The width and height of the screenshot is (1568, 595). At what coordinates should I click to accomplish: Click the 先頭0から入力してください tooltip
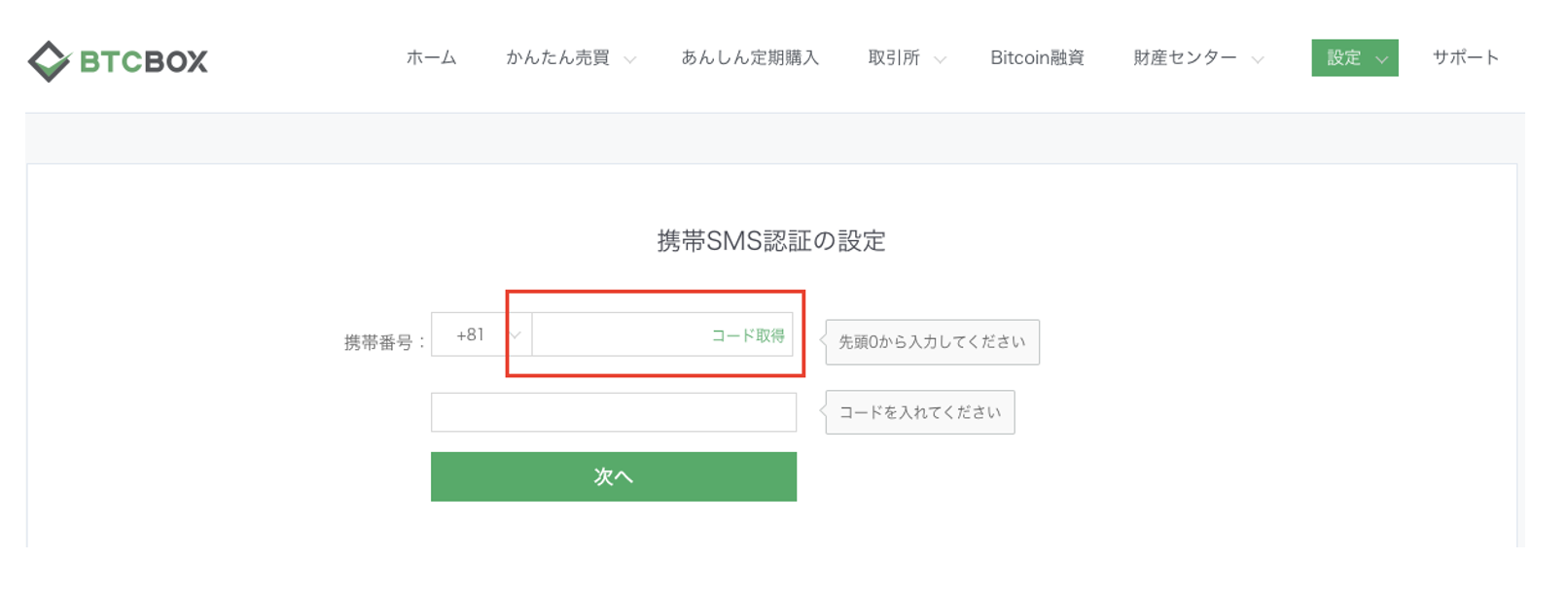[x=931, y=341]
